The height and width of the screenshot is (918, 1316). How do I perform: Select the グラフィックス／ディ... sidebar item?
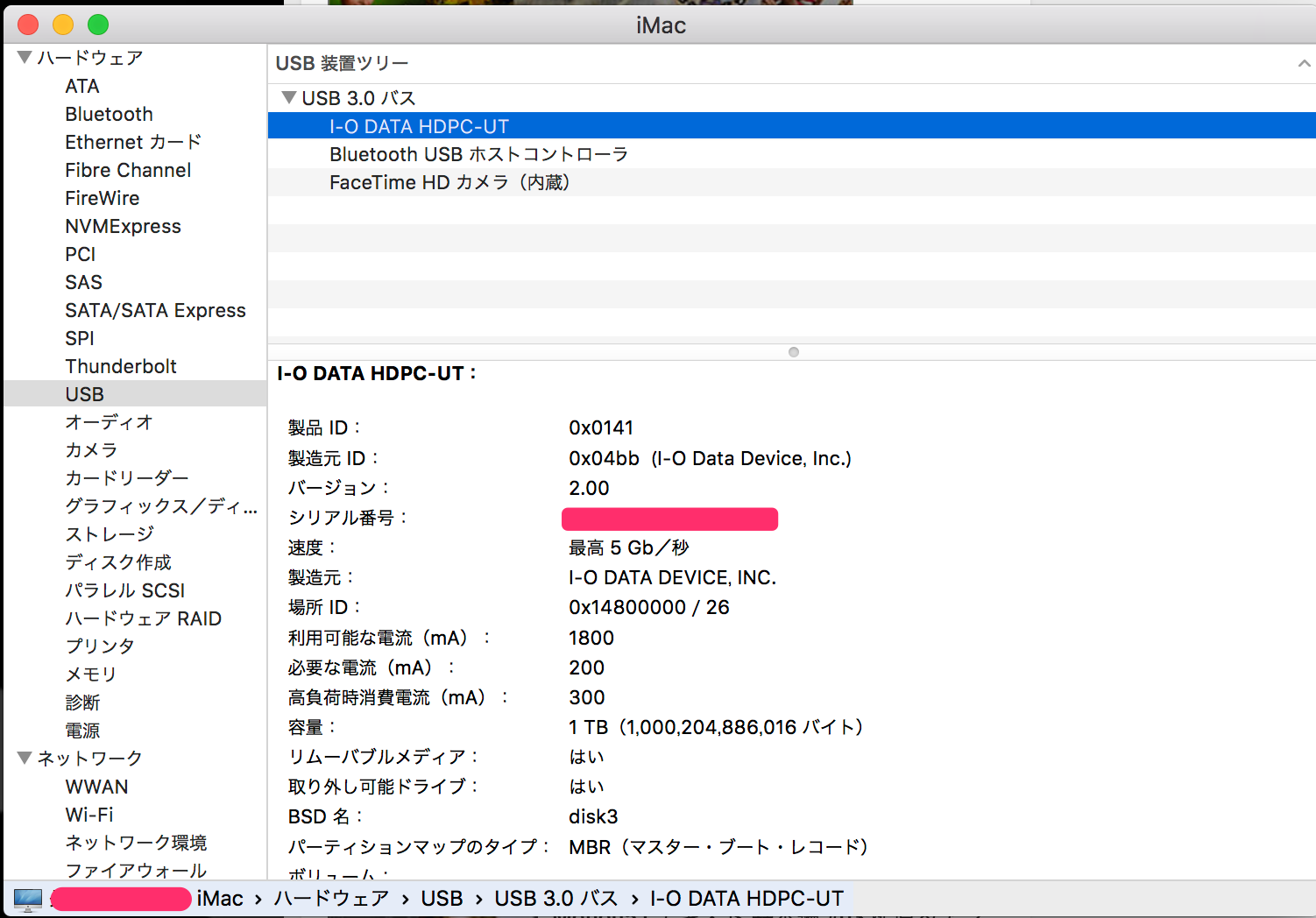[x=161, y=506]
